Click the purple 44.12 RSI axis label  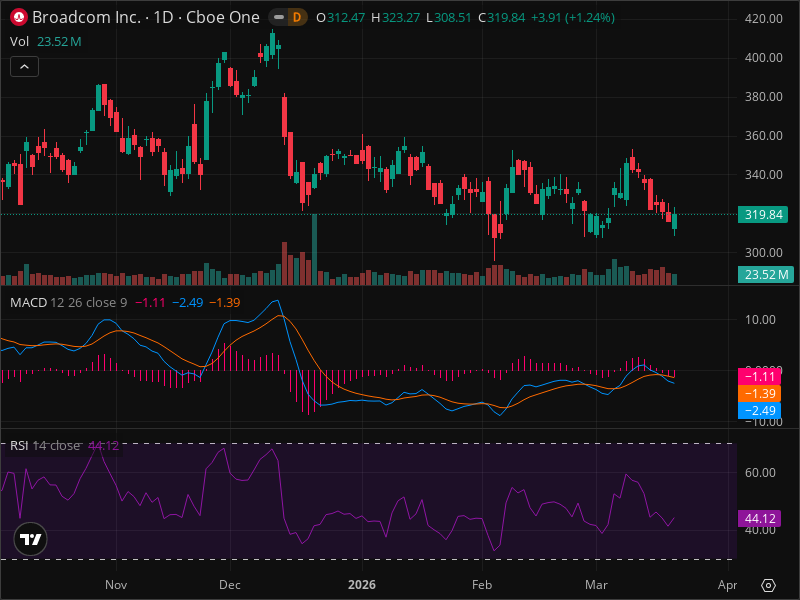[759, 518]
